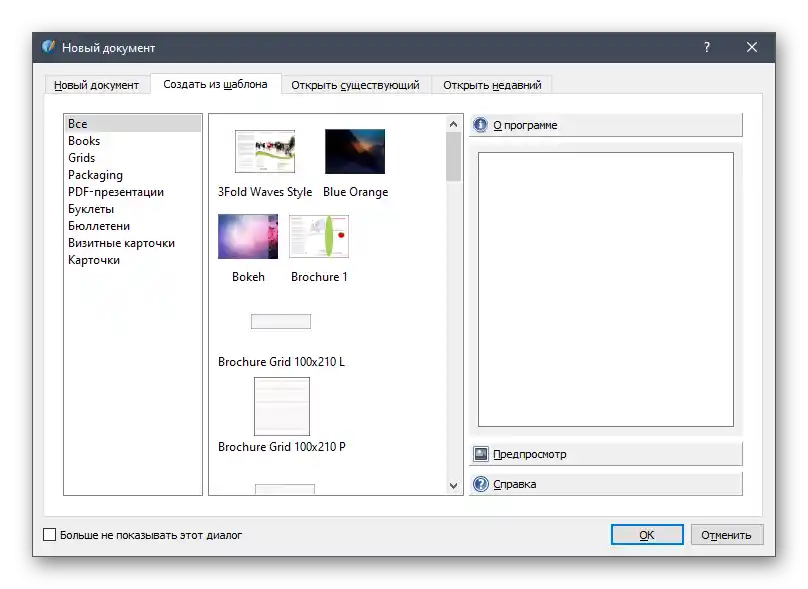The height and width of the screenshot is (589, 808).
Task: Choose the Bokeh template thumbnail
Action: (248, 236)
